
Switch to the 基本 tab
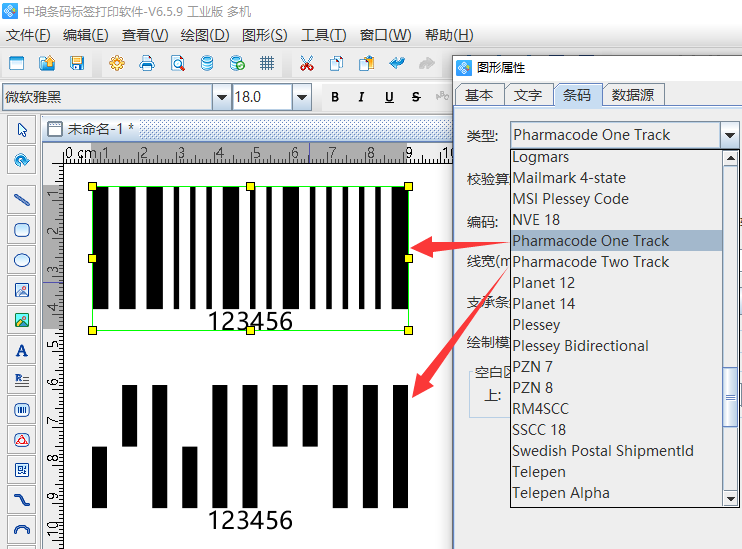point(479,95)
